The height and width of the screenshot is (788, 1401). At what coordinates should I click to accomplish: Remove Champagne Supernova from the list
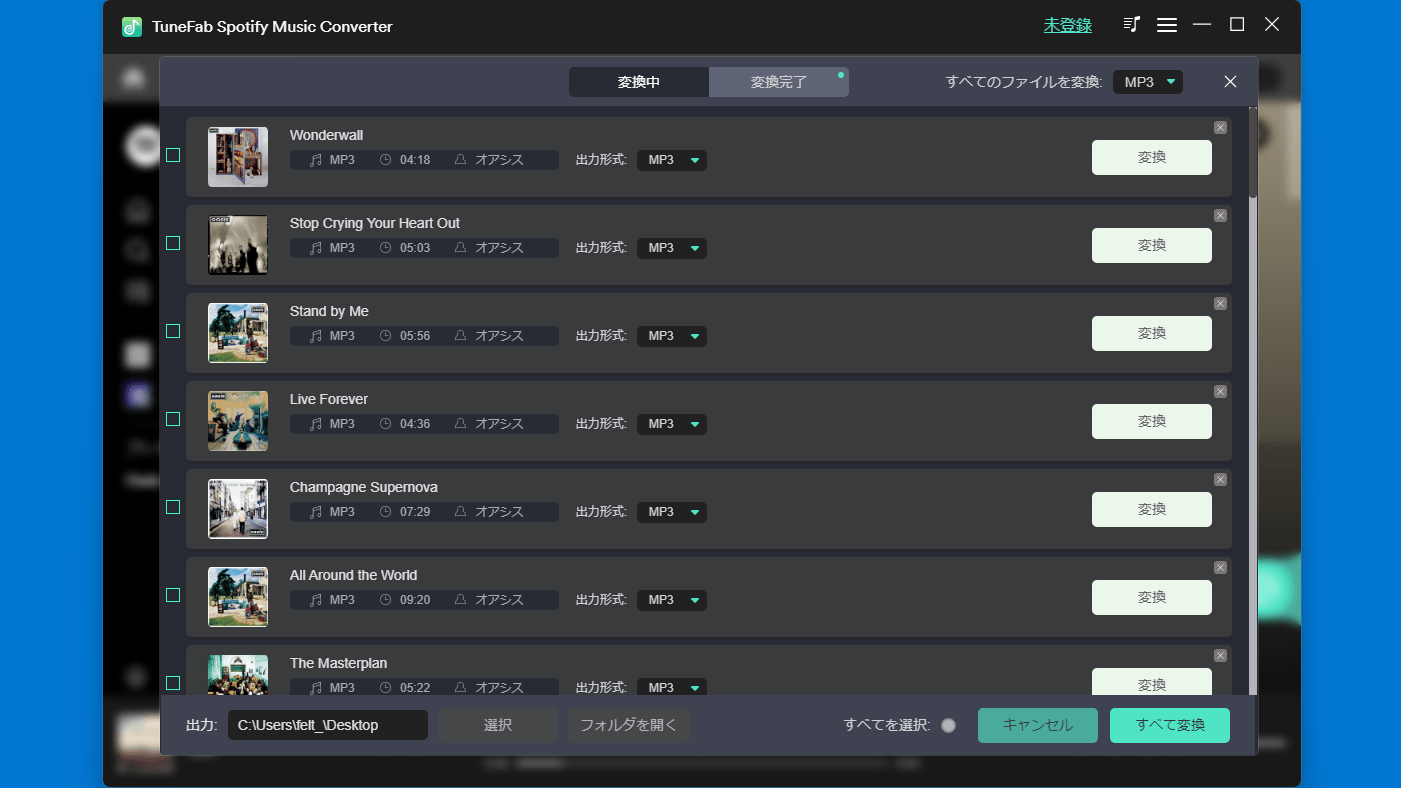(1220, 479)
